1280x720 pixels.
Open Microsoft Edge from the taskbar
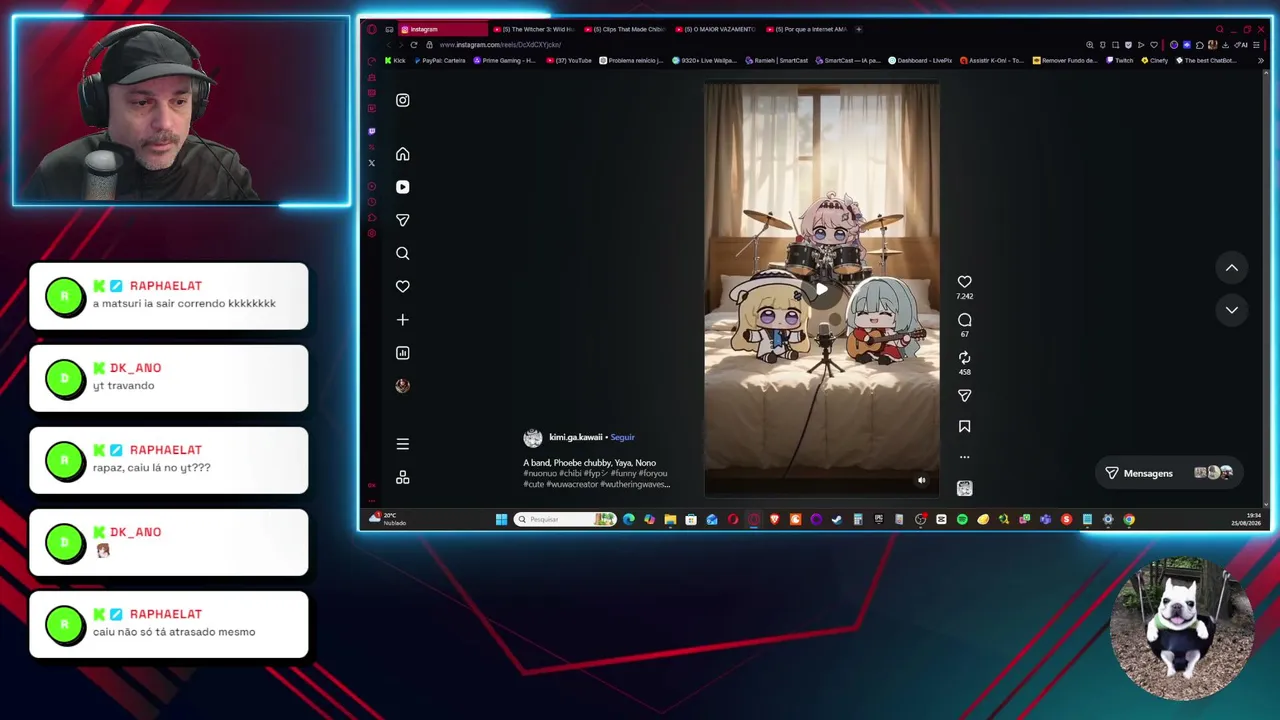click(628, 519)
